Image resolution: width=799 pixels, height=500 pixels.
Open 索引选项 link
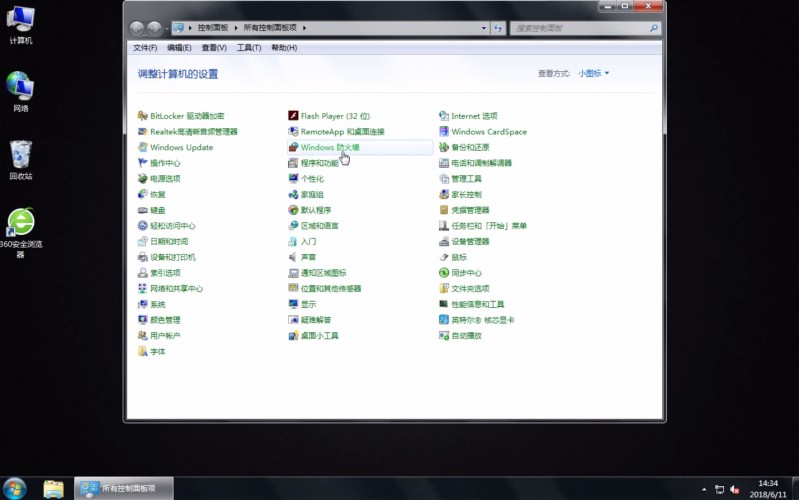[165, 273]
